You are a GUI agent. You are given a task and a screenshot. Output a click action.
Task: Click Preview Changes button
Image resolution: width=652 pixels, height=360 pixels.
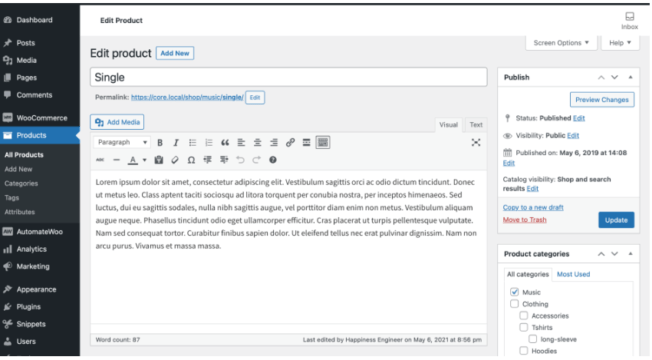click(602, 100)
